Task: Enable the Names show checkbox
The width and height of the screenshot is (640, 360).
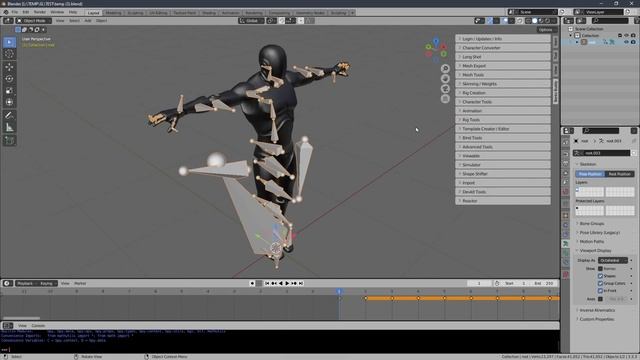Action: [600, 269]
